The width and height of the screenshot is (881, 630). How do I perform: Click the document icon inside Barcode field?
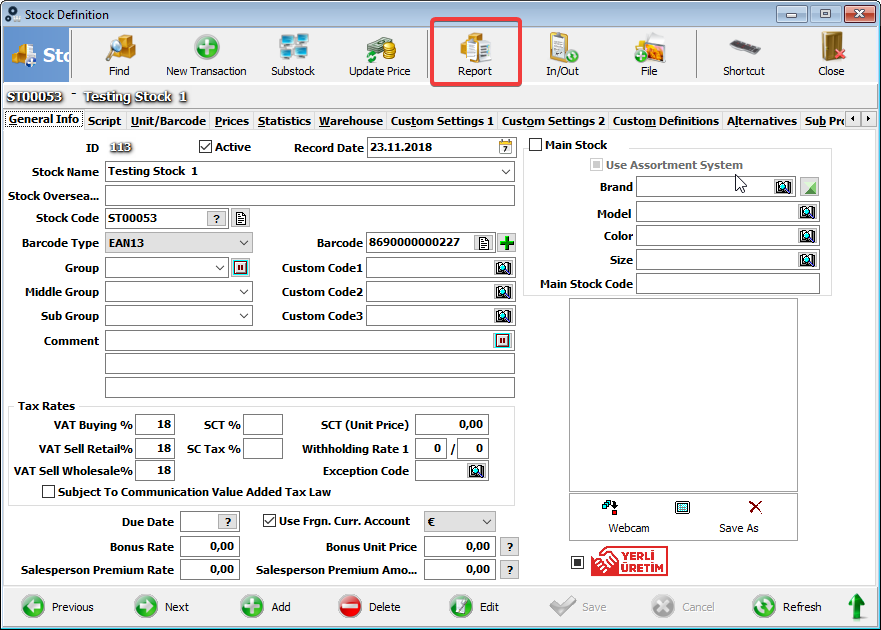(x=483, y=243)
